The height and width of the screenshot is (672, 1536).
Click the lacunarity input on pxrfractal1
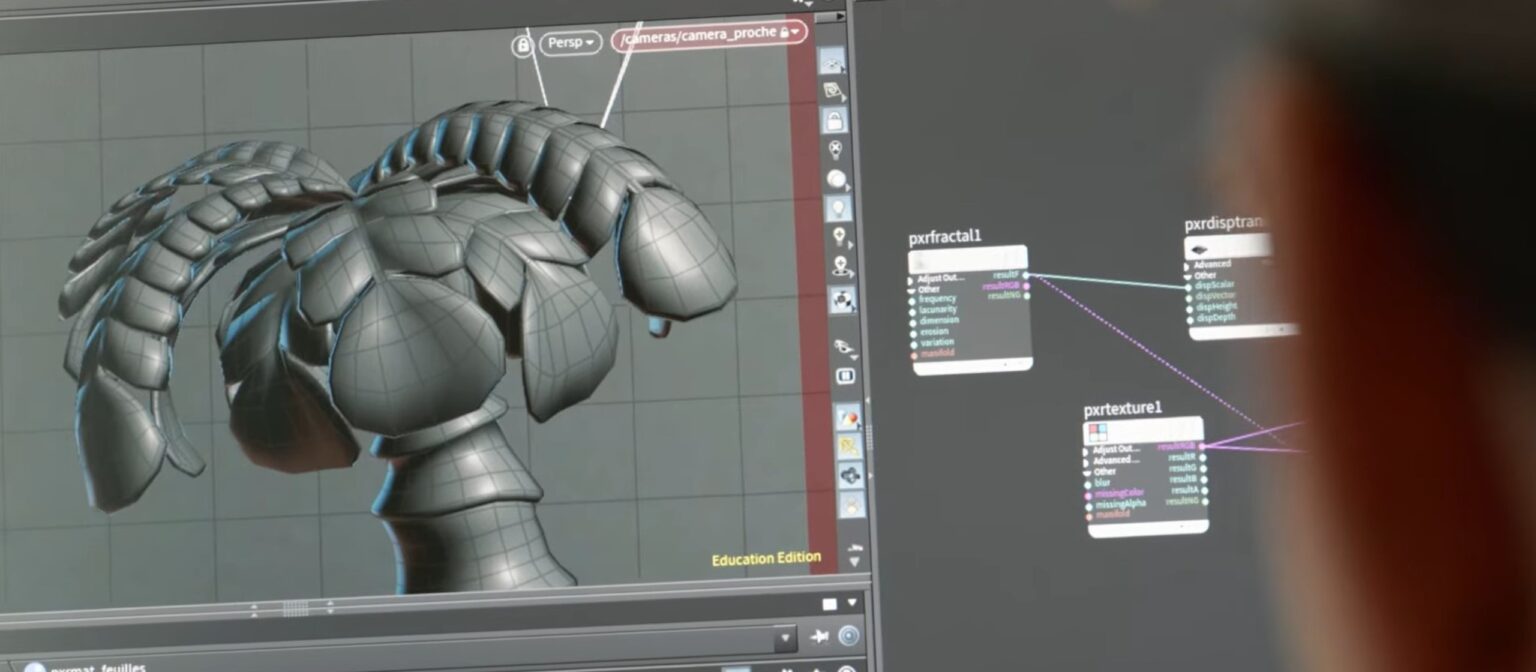coord(913,310)
